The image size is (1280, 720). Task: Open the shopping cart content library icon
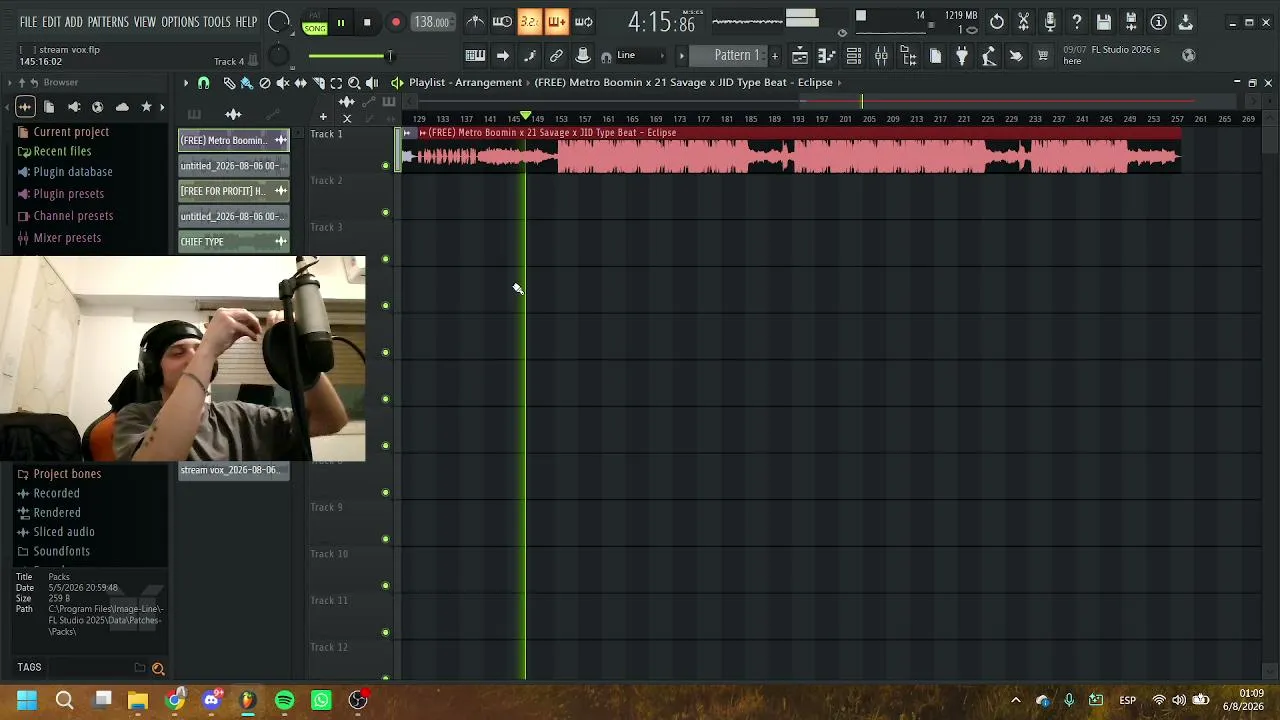tap(1043, 56)
